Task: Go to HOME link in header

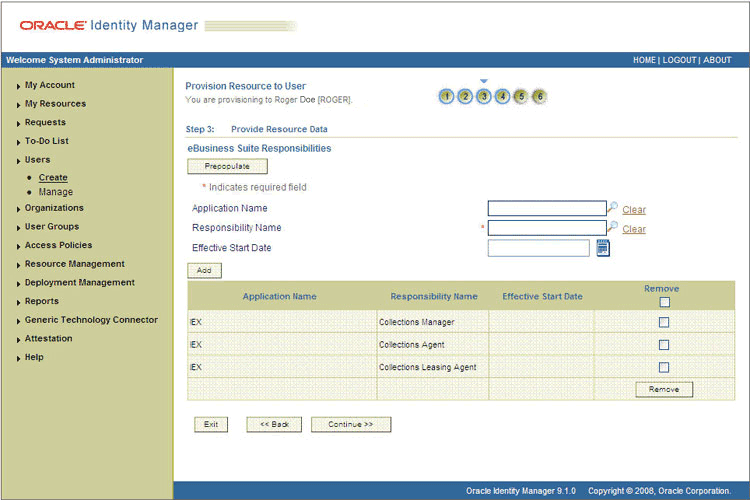Action: pyautogui.click(x=644, y=60)
